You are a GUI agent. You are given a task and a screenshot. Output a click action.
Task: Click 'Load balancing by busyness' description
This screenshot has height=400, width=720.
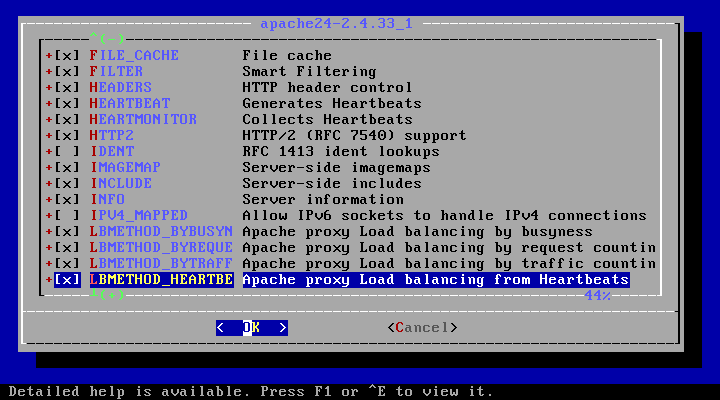[x=417, y=231]
